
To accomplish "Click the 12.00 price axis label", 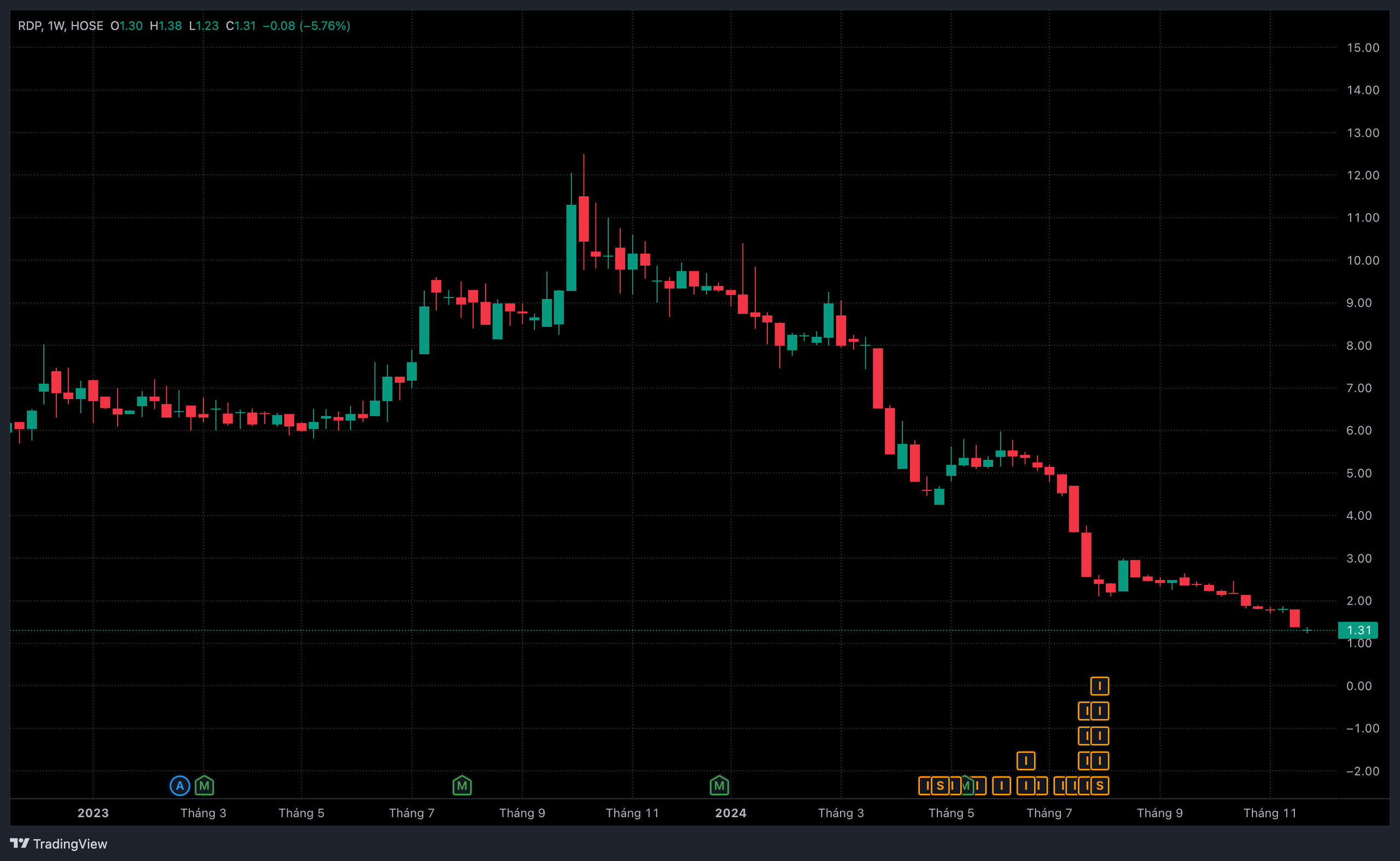I will click(1363, 175).
